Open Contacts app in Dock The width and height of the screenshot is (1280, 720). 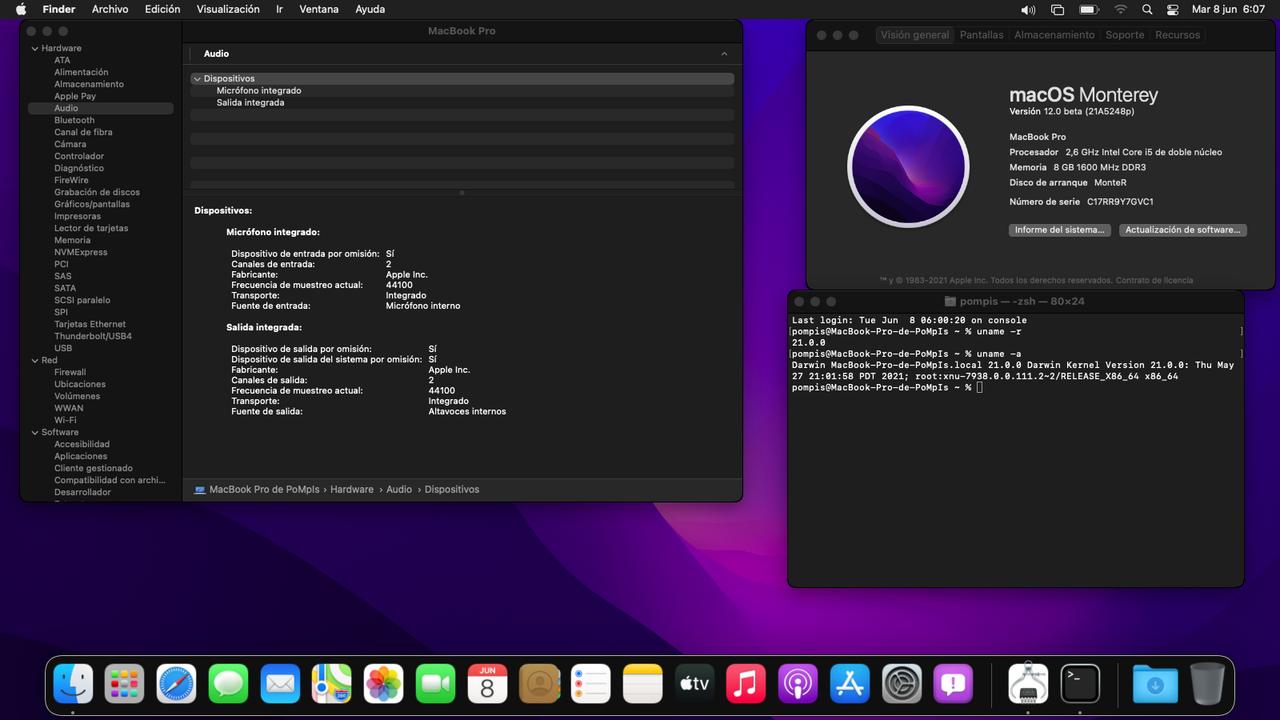(540, 684)
